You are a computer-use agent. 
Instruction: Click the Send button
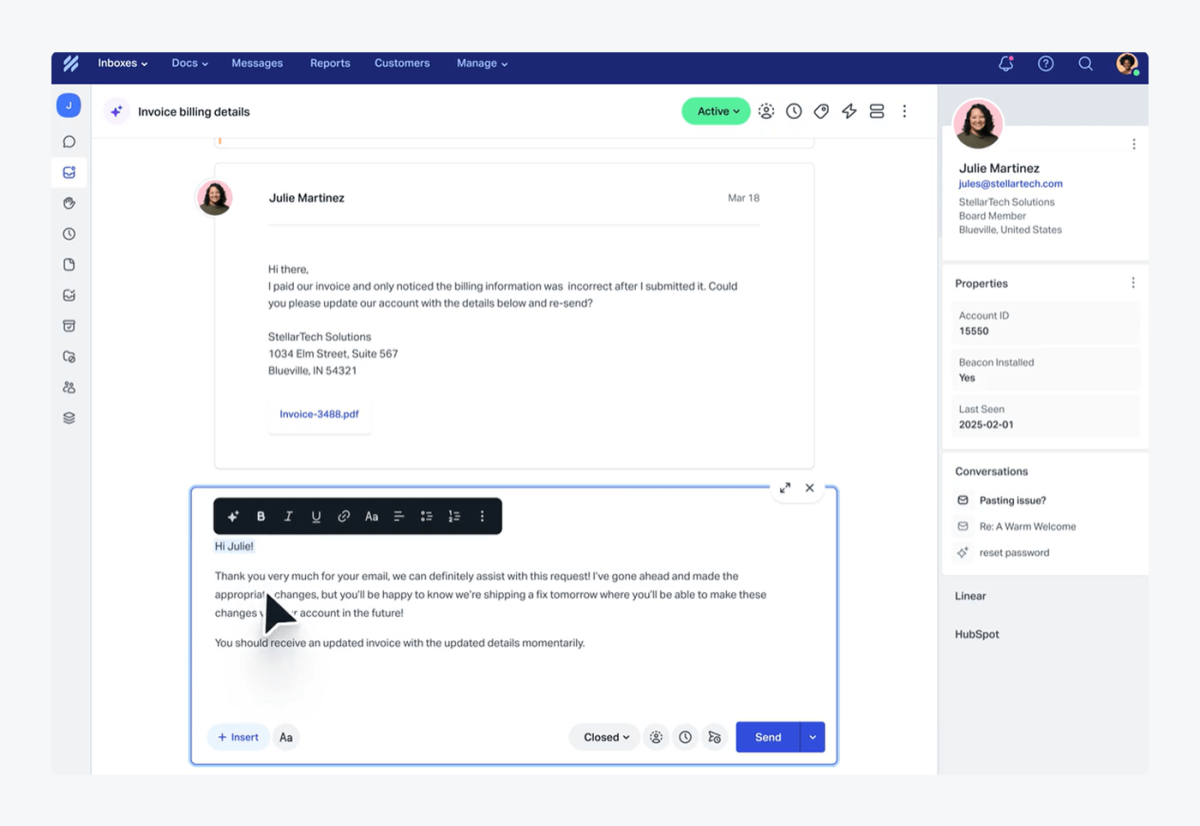click(767, 737)
